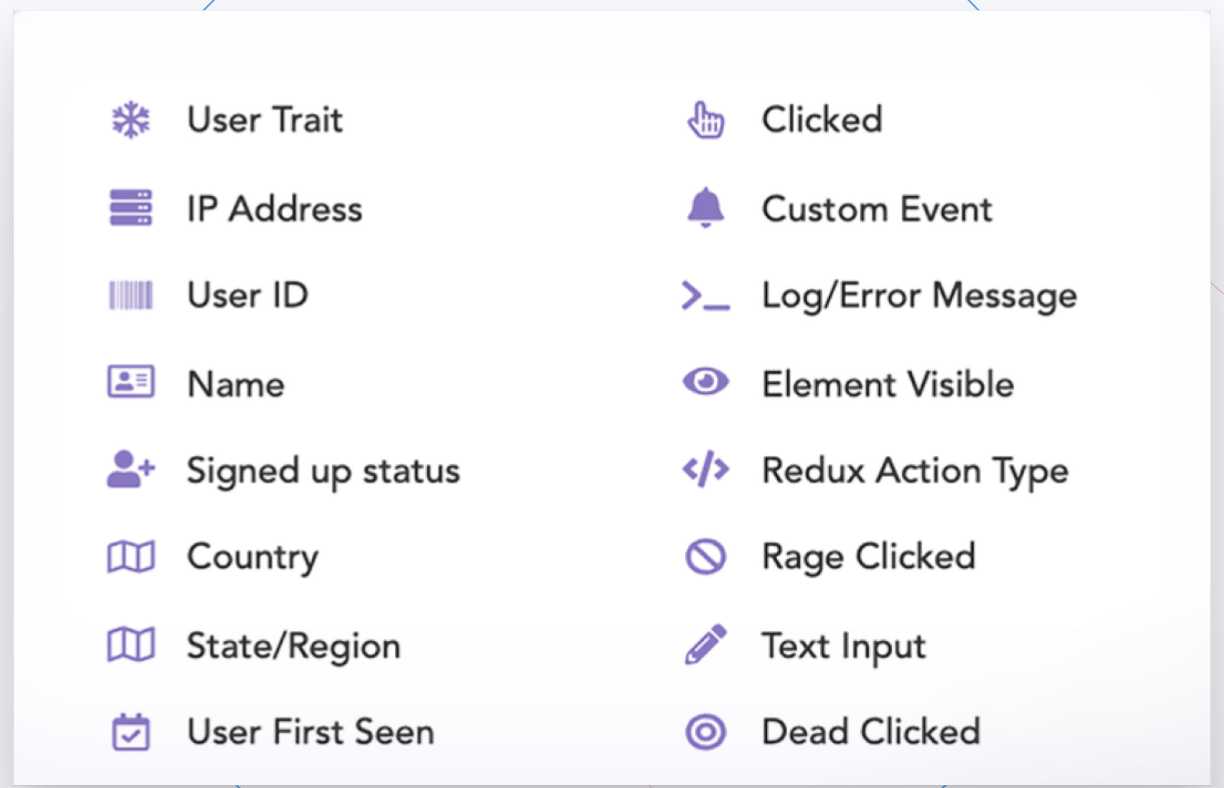Image resolution: width=1224 pixels, height=788 pixels.
Task: Click the bullseye icon for Dead Clicked
Action: point(706,731)
